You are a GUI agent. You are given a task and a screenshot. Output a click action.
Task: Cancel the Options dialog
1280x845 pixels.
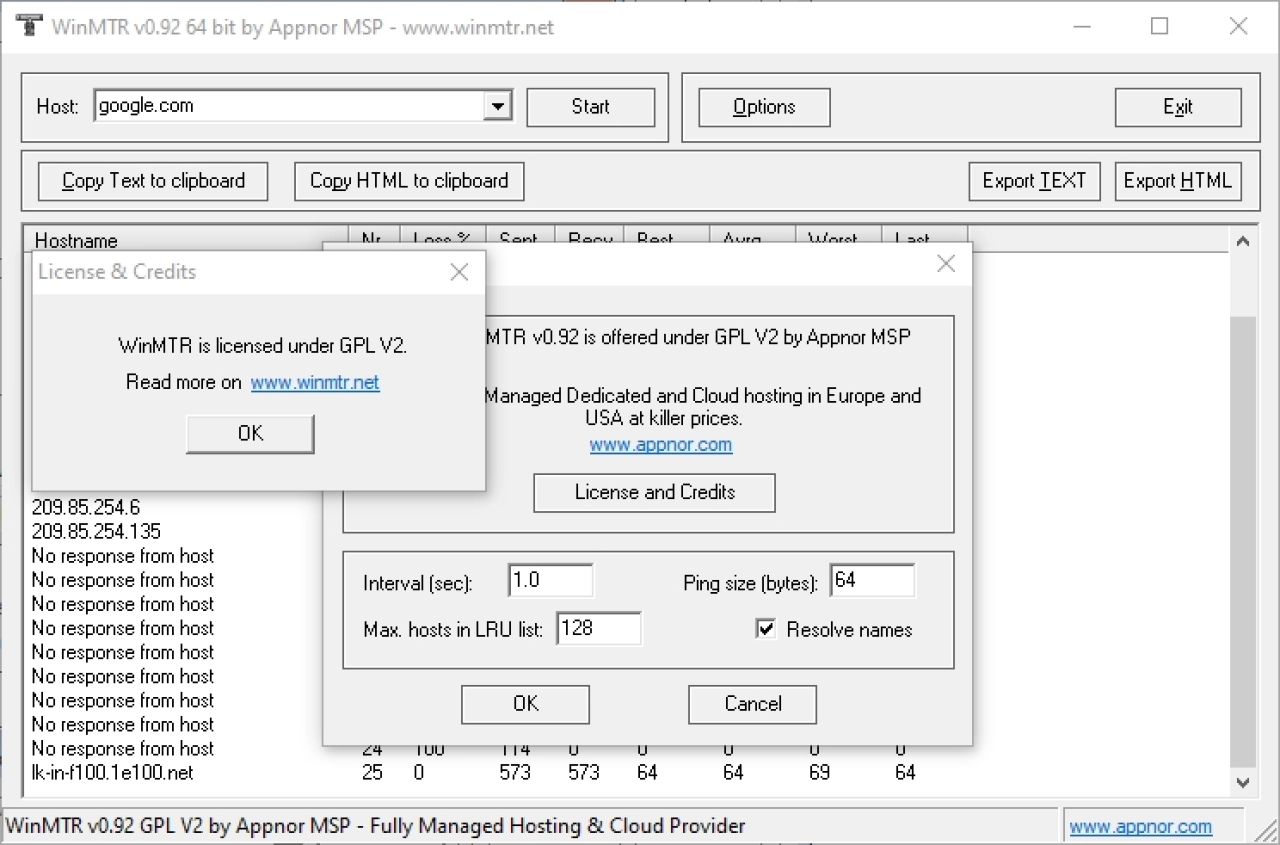[x=752, y=704]
